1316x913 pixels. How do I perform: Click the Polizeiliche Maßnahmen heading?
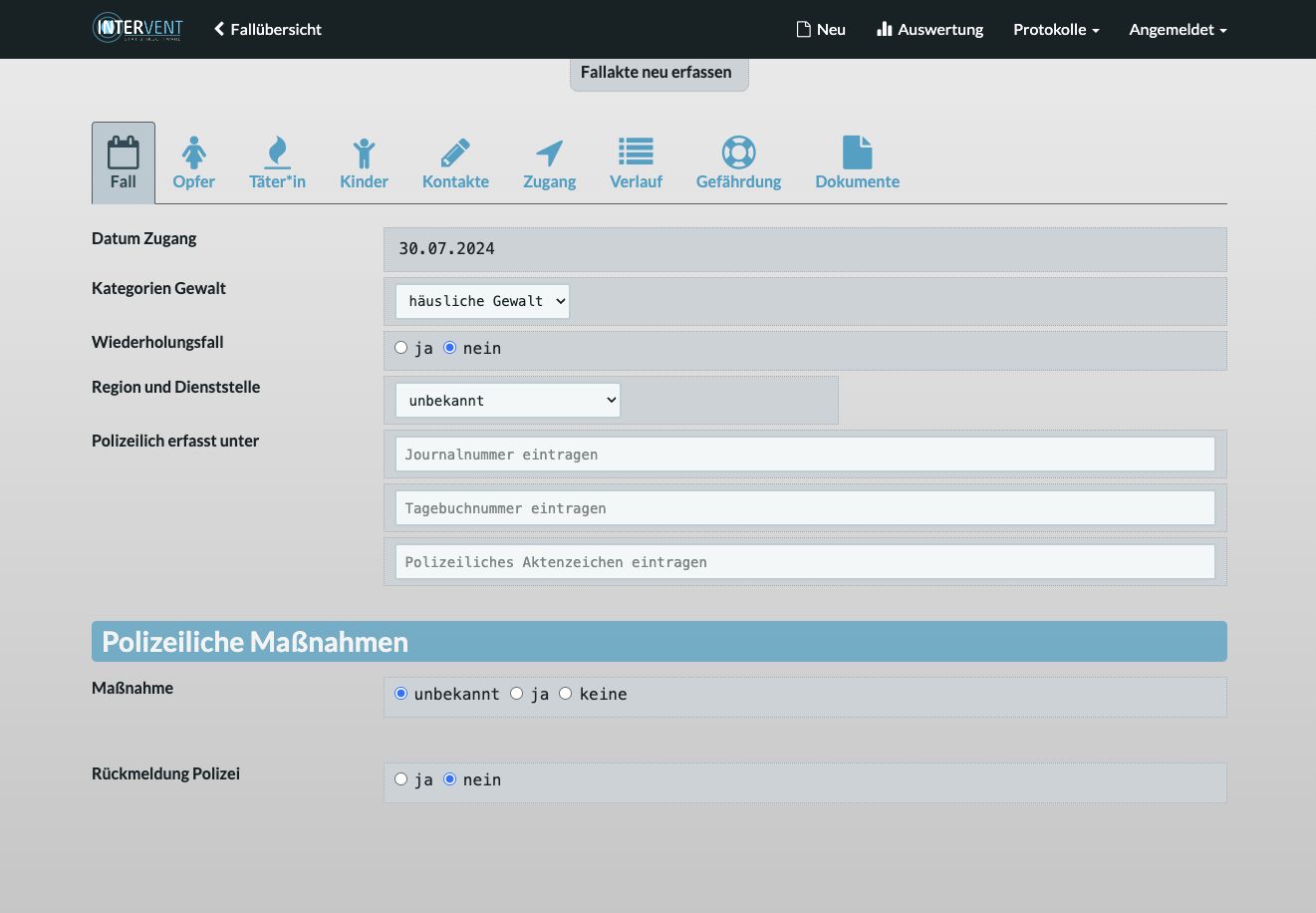tap(255, 642)
